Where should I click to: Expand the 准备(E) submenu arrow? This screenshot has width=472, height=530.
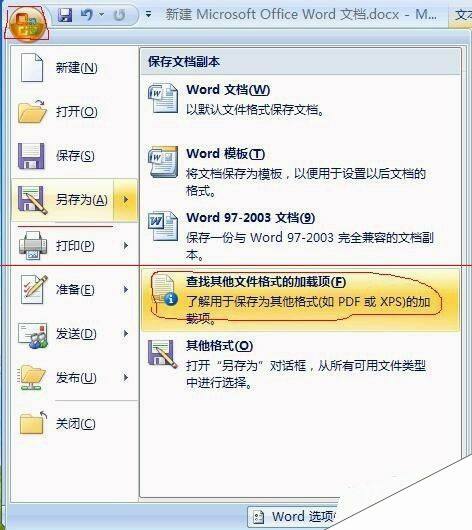pyautogui.click(x=125, y=290)
